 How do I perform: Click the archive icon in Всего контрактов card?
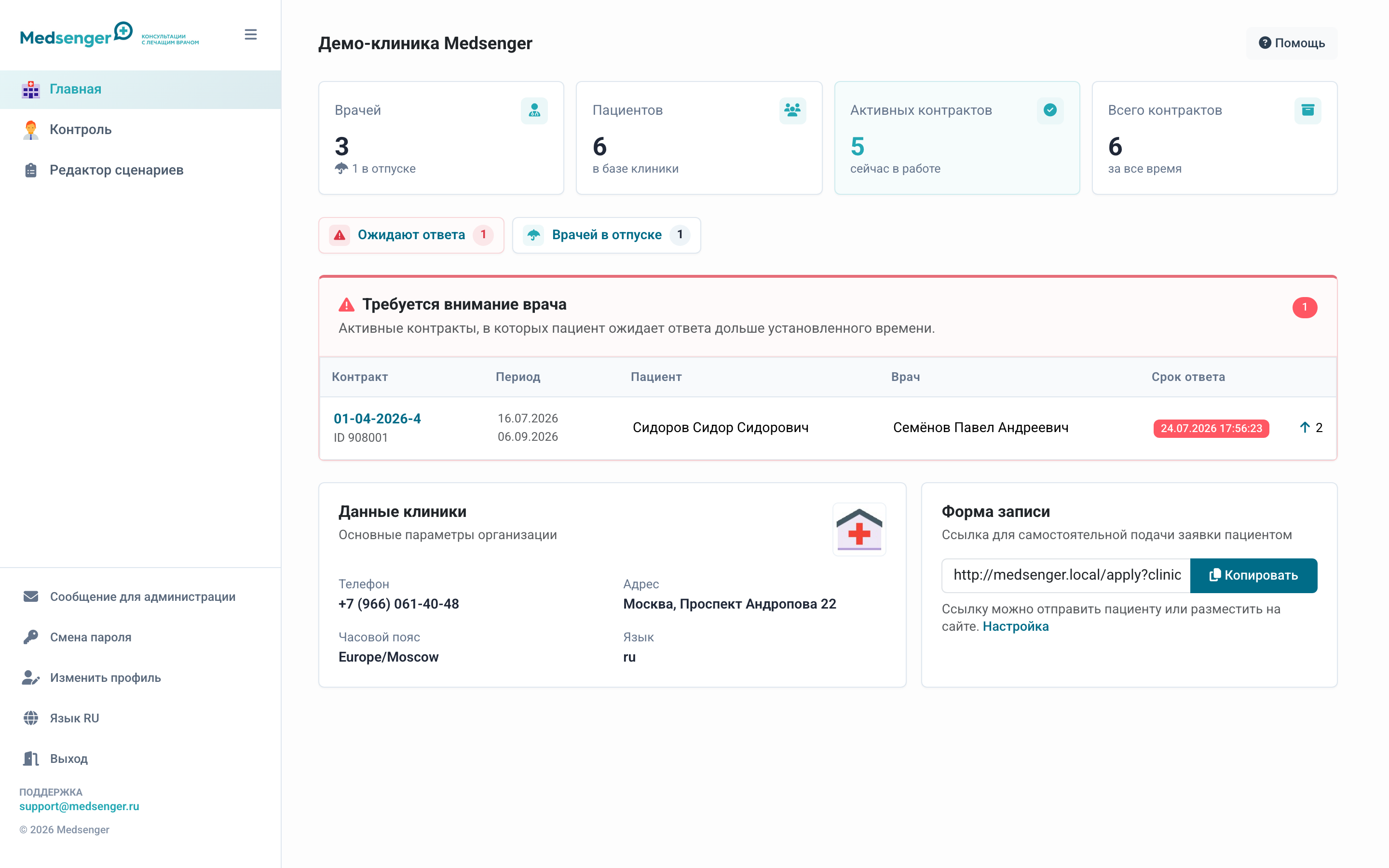click(x=1308, y=110)
